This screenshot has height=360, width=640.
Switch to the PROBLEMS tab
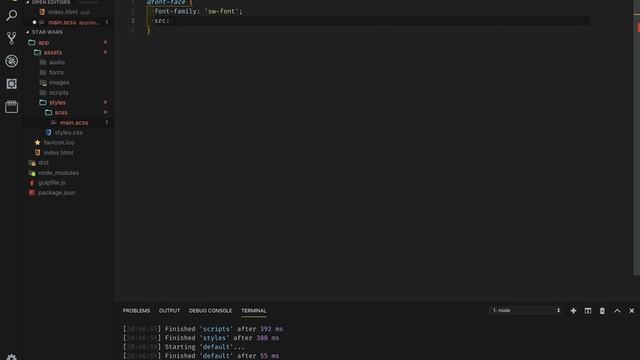pyautogui.click(x=136, y=311)
